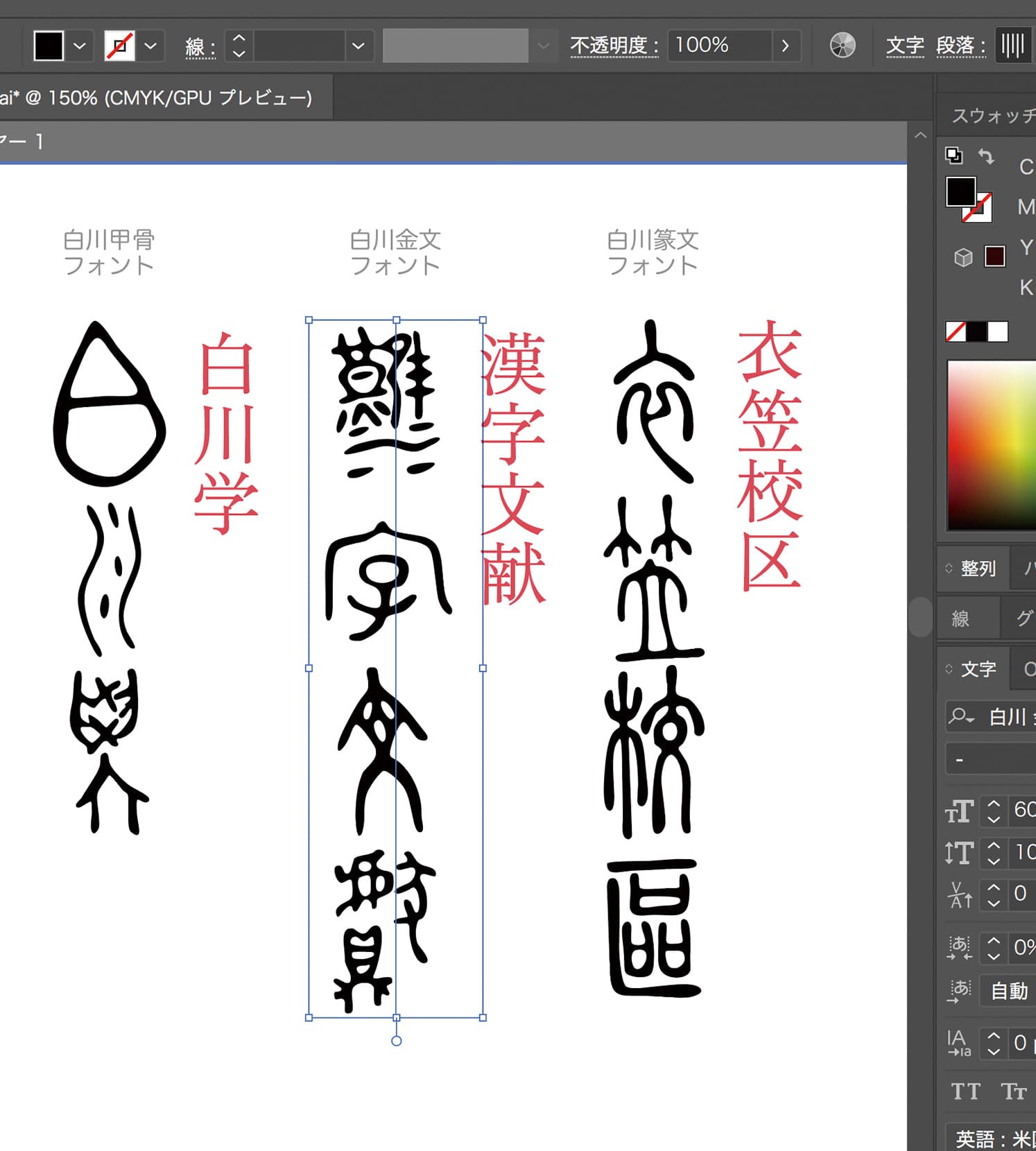Open the stroke color dropdown arrow

tap(150, 46)
